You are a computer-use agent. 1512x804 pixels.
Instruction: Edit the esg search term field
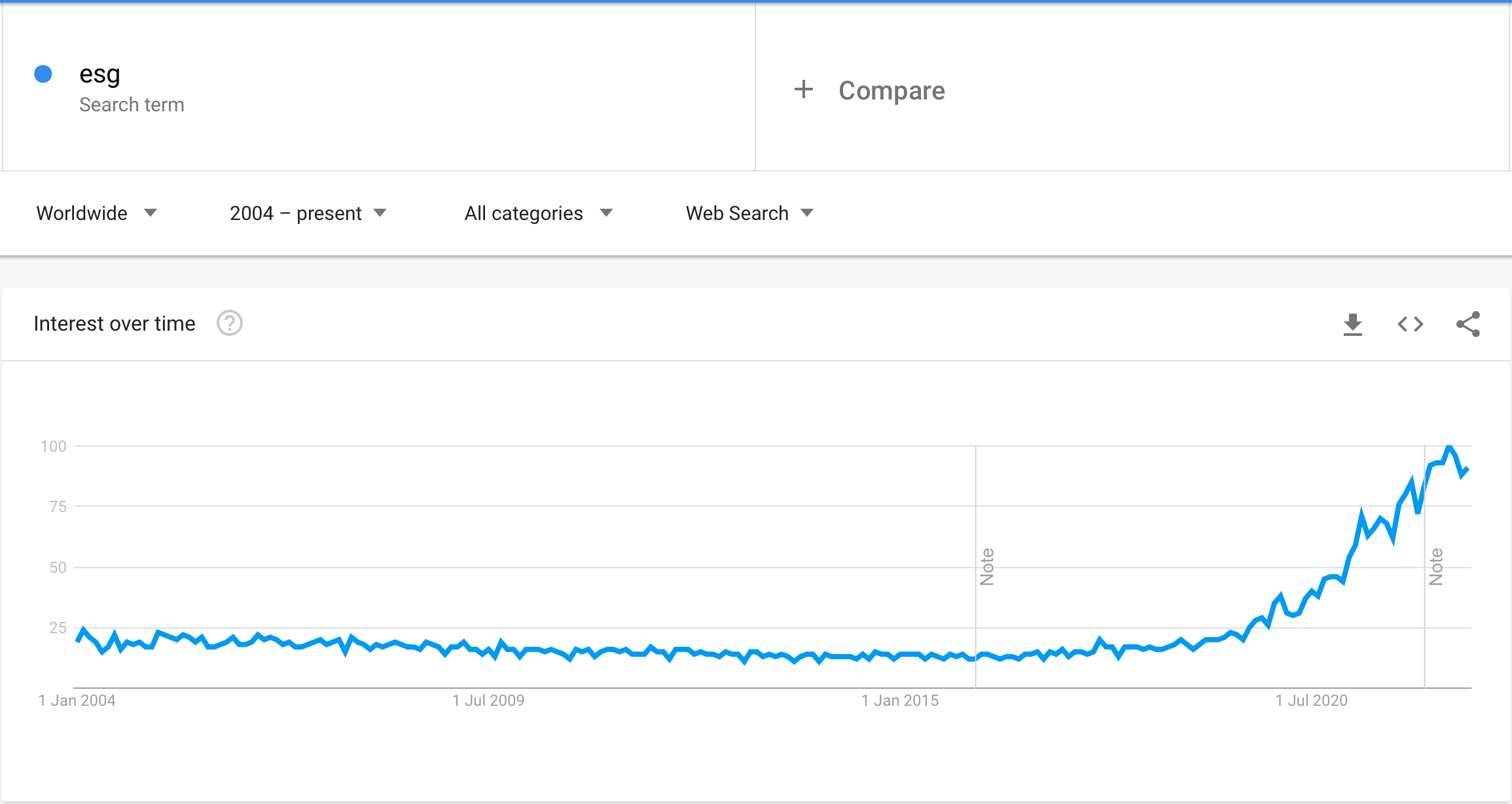[379, 87]
